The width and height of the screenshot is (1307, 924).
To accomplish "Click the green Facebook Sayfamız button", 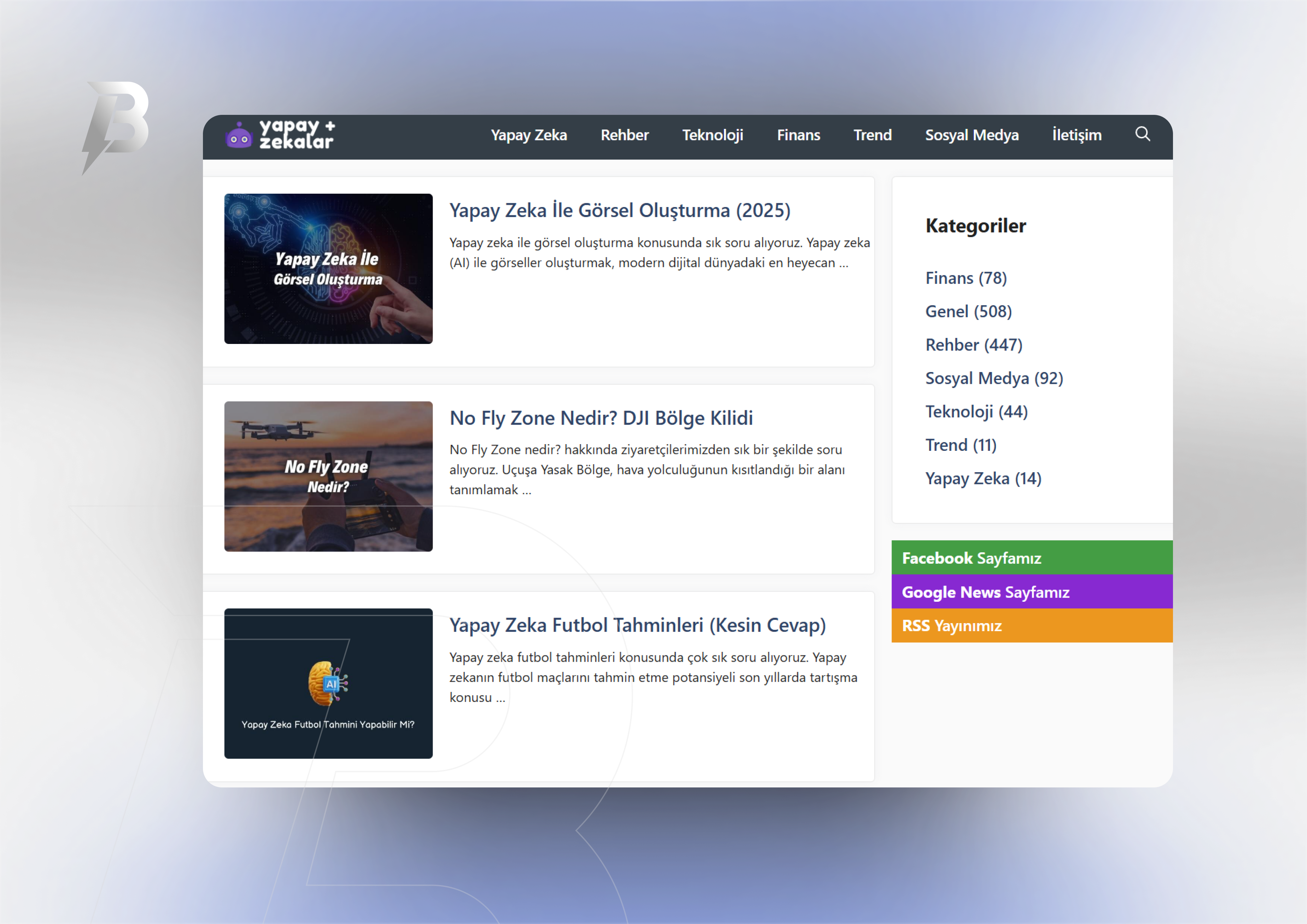I will pyautogui.click(x=1031, y=558).
